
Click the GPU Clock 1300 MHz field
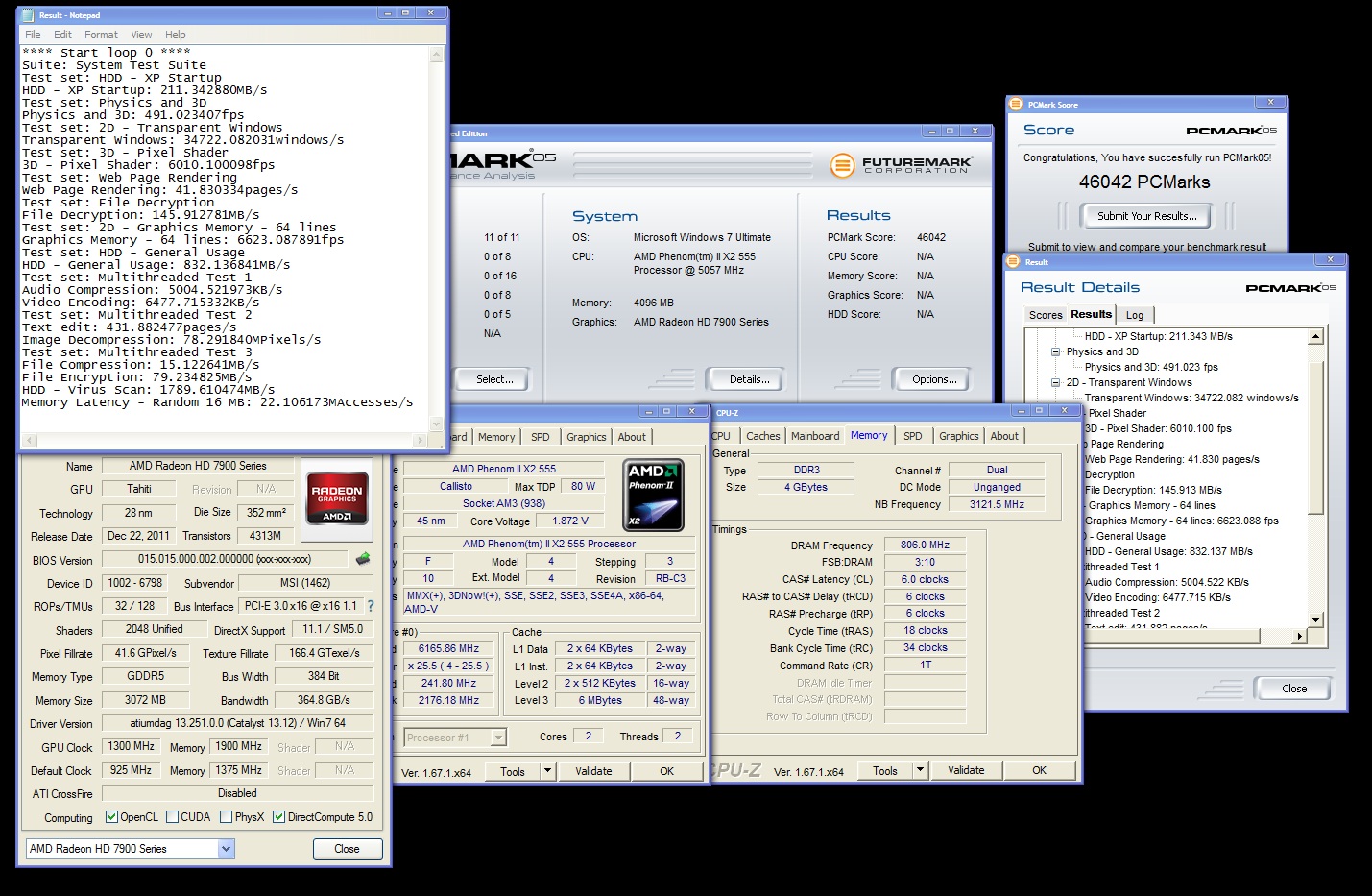pos(131,746)
